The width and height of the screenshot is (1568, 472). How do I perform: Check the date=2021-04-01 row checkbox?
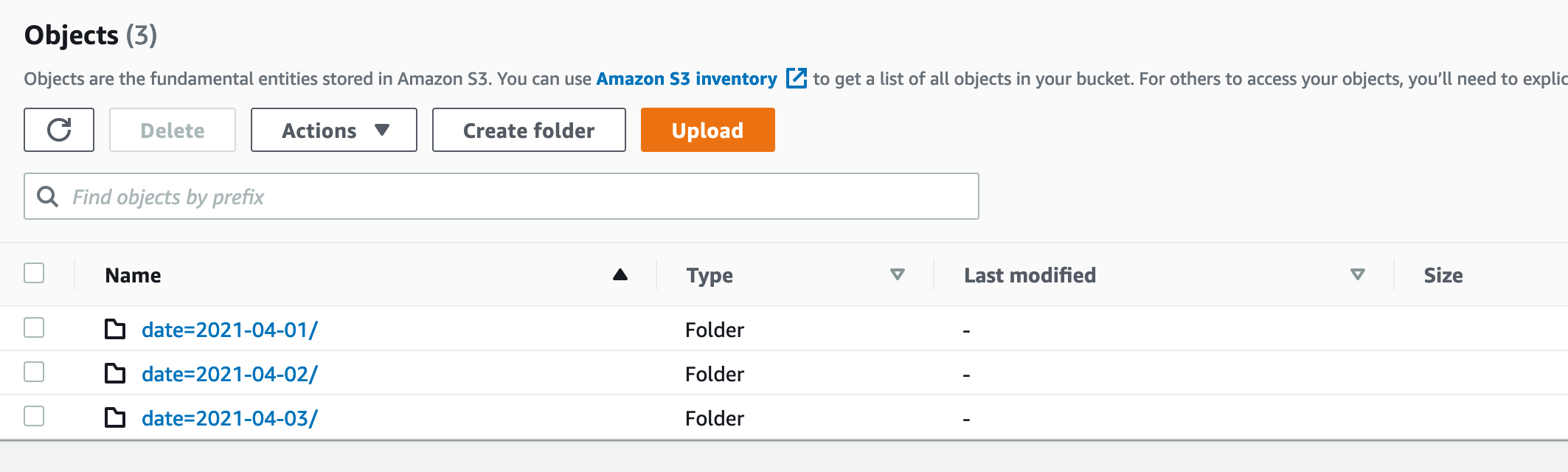click(x=34, y=327)
